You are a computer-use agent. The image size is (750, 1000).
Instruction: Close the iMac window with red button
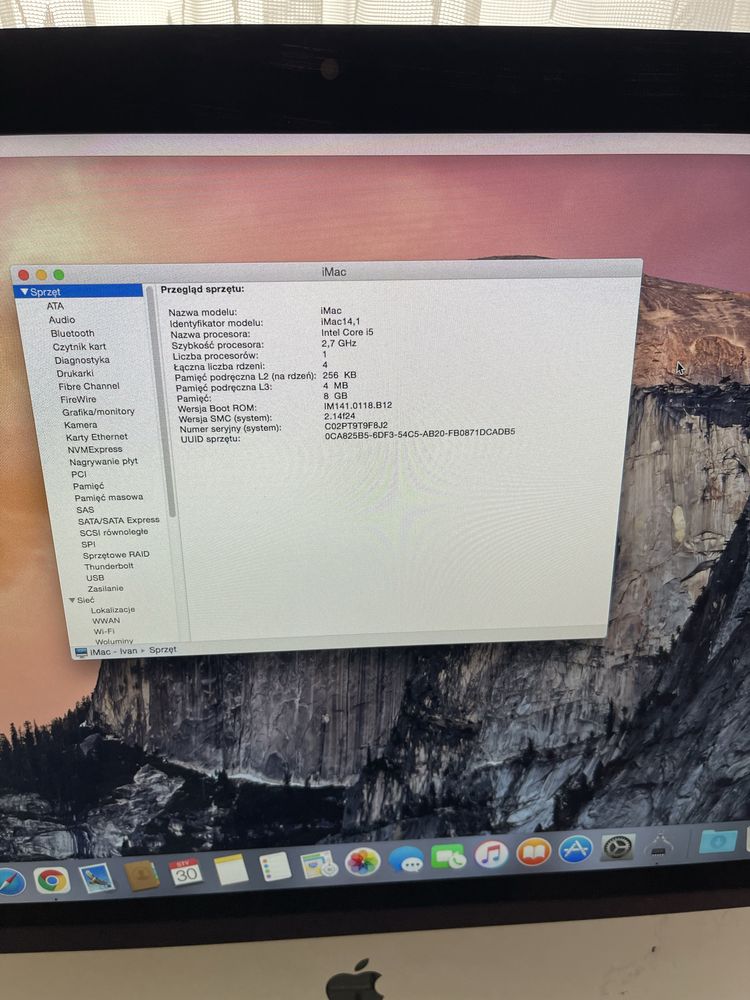tap(24, 275)
